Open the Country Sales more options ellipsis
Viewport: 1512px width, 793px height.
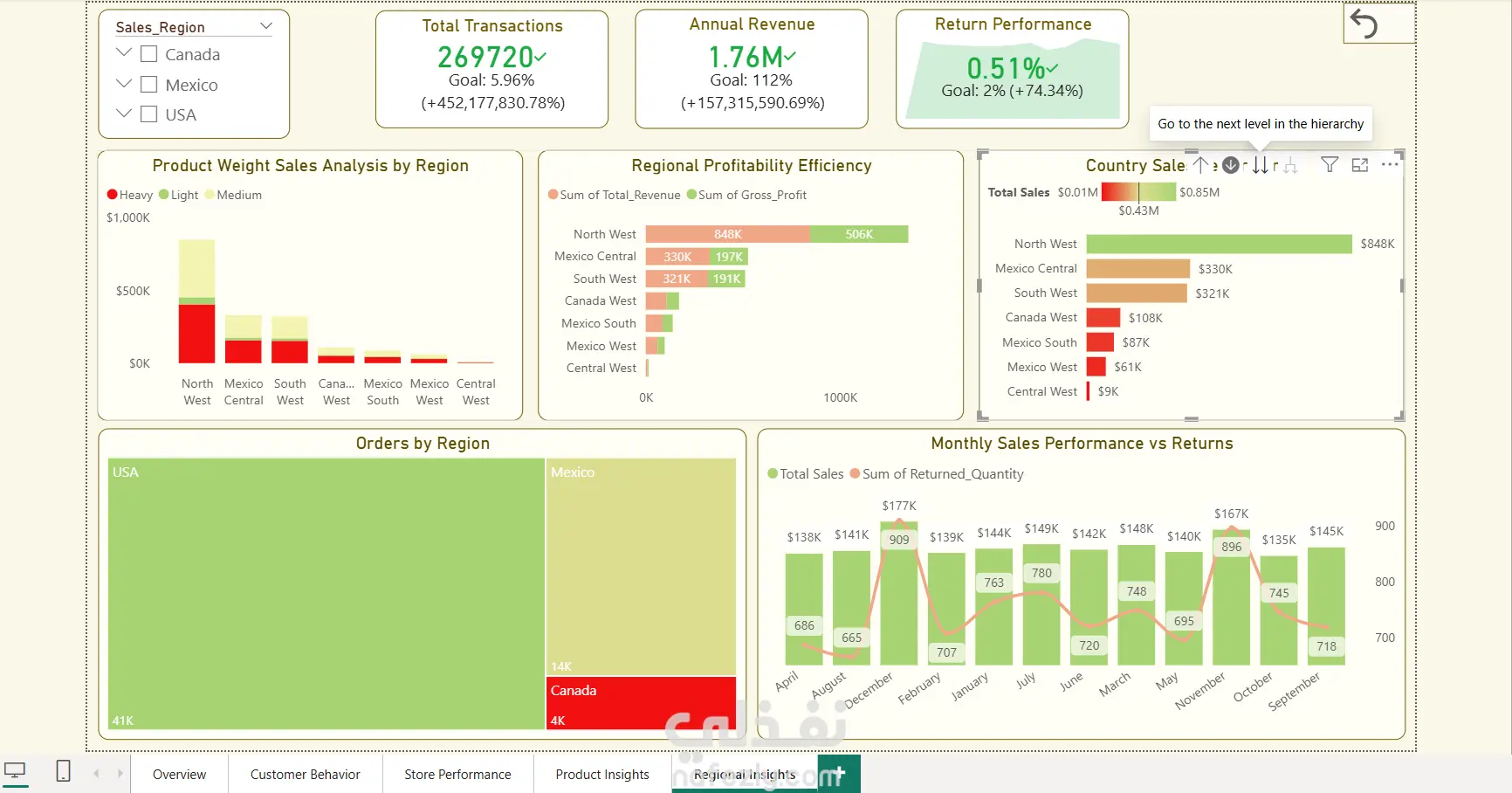[x=1390, y=163]
